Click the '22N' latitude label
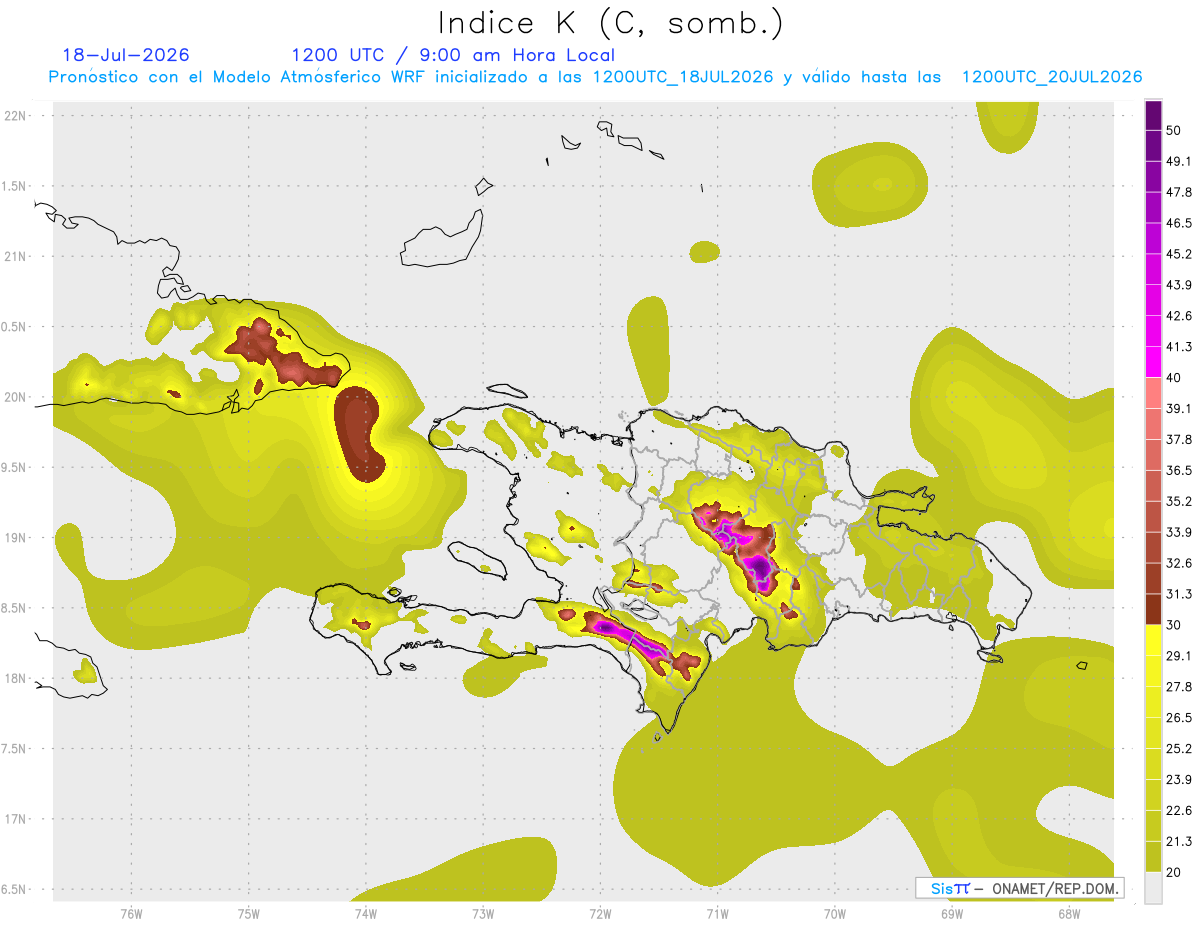 [17, 115]
